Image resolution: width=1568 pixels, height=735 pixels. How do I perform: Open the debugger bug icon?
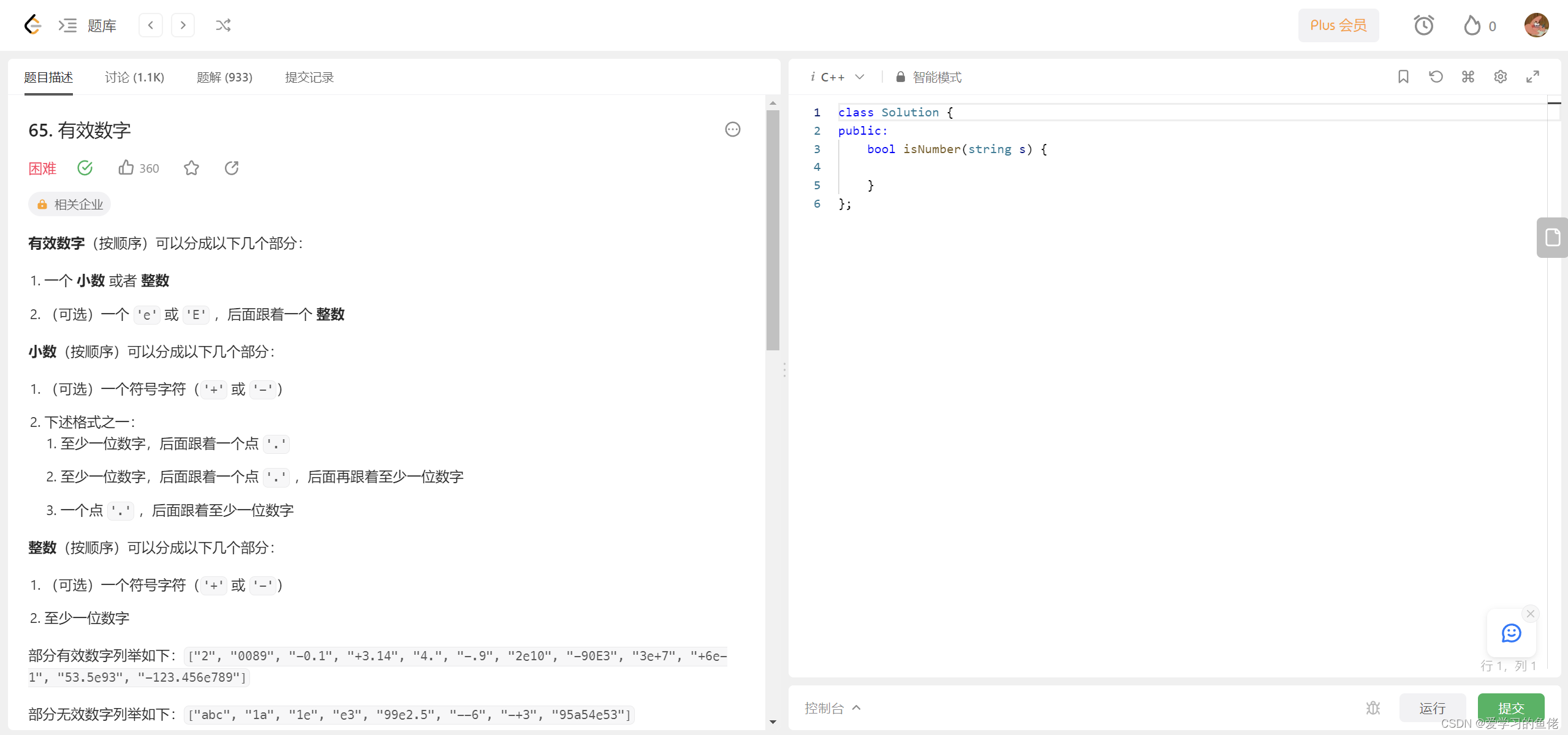point(1373,708)
